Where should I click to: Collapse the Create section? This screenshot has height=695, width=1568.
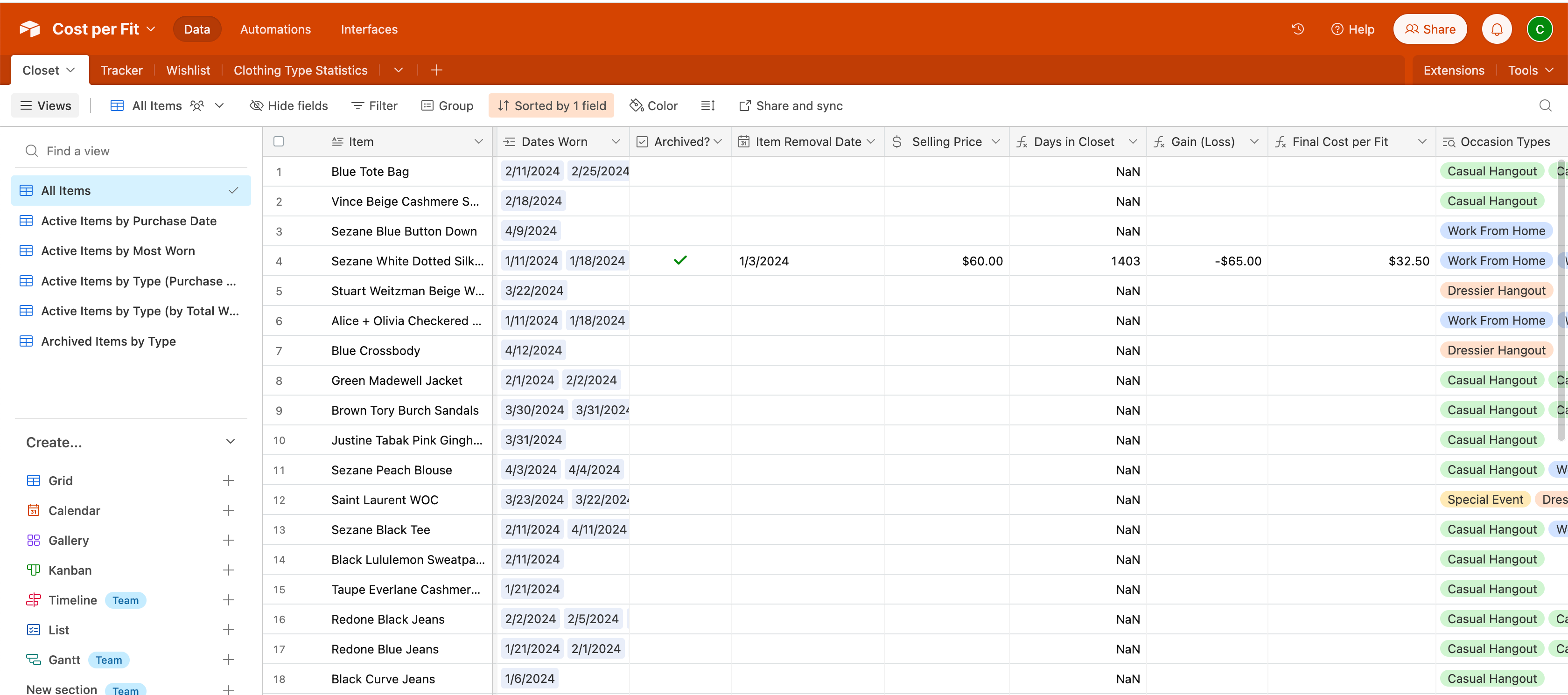click(230, 442)
